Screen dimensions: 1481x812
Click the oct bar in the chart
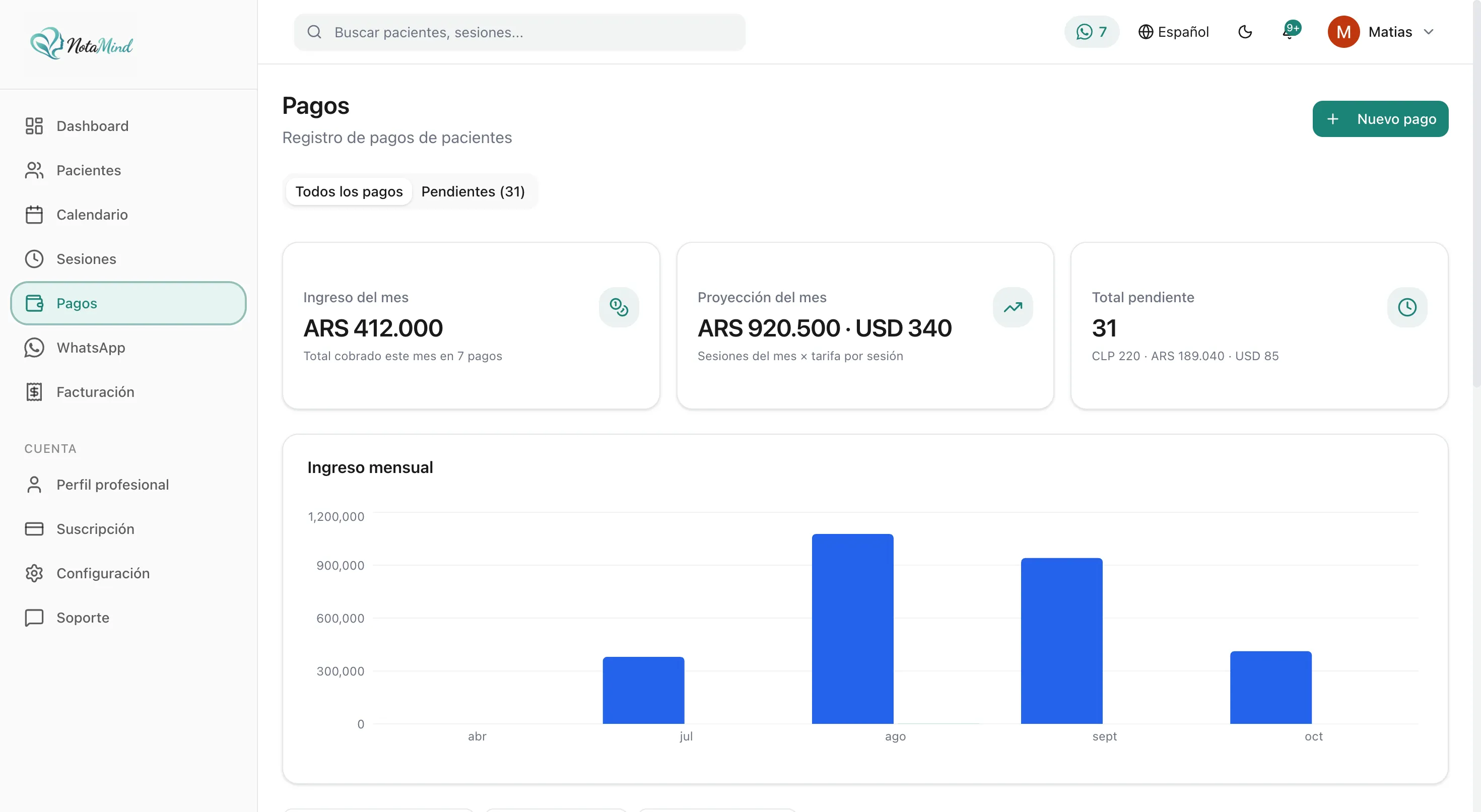point(1270,687)
